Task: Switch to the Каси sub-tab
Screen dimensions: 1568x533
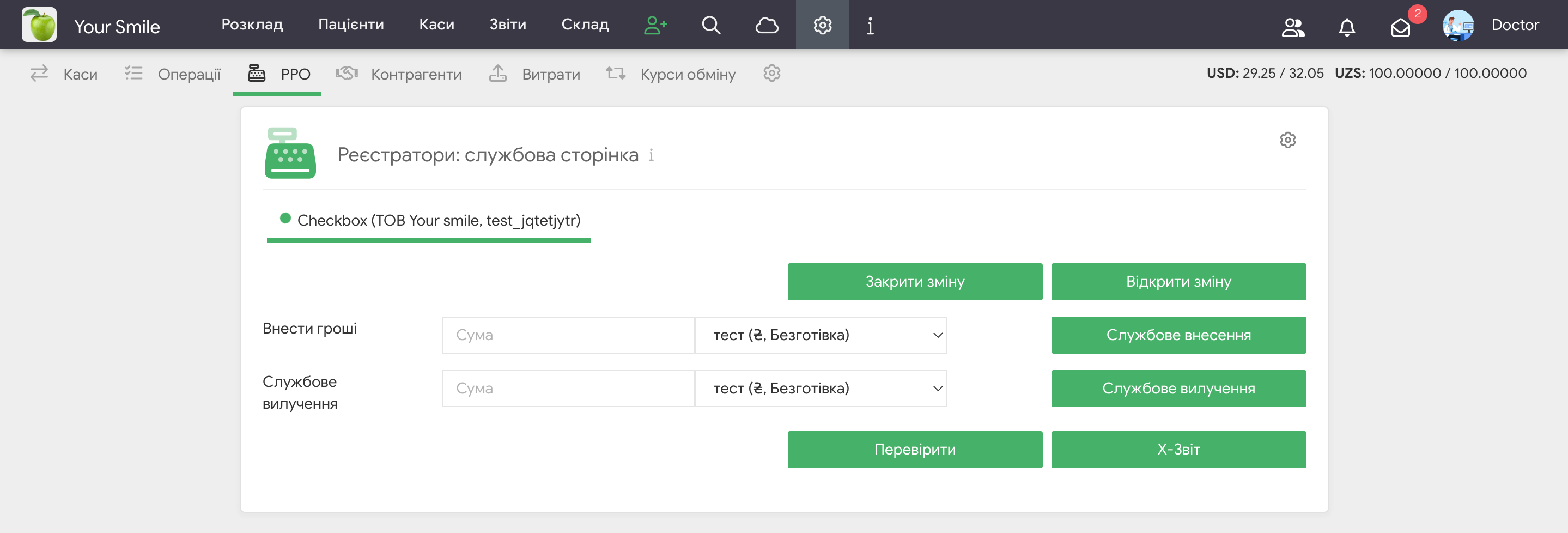Action: click(x=64, y=74)
